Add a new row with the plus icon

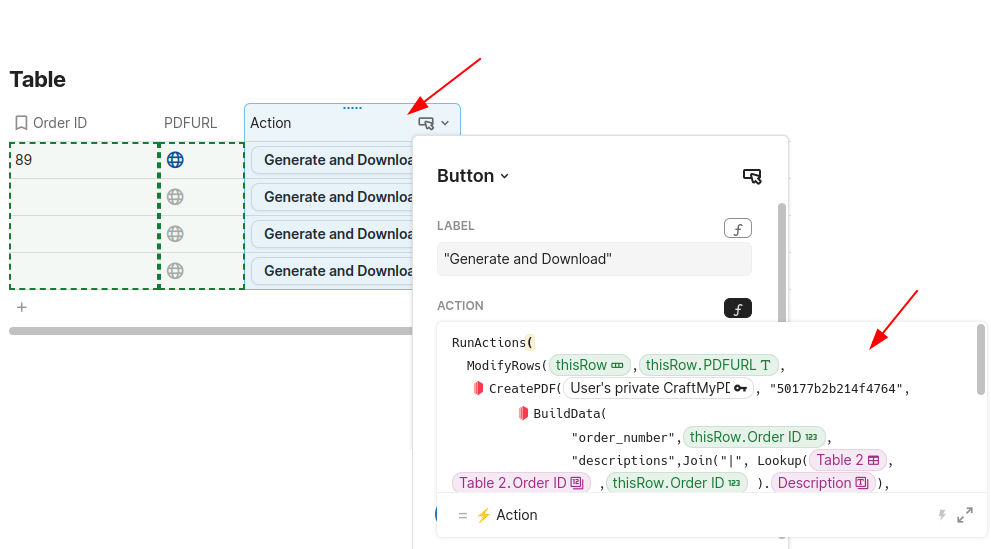22,307
